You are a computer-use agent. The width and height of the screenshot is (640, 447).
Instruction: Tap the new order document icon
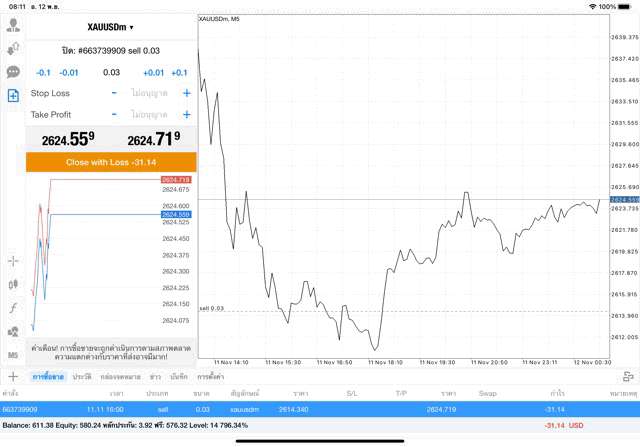(13, 96)
